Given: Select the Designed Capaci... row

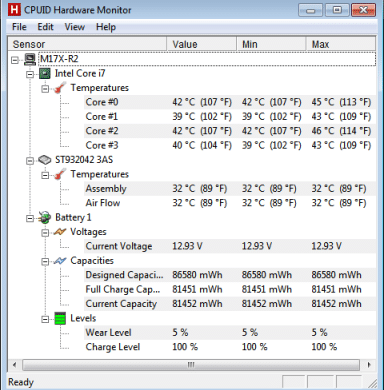Looking at the screenshot, I should (x=230, y=275).
